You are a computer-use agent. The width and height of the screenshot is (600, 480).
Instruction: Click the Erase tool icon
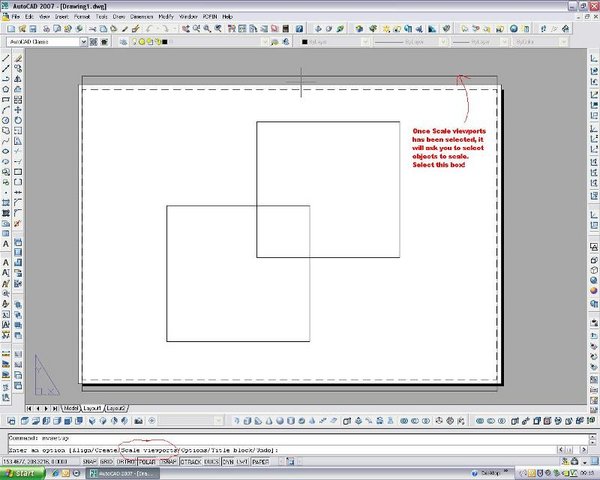(x=19, y=58)
